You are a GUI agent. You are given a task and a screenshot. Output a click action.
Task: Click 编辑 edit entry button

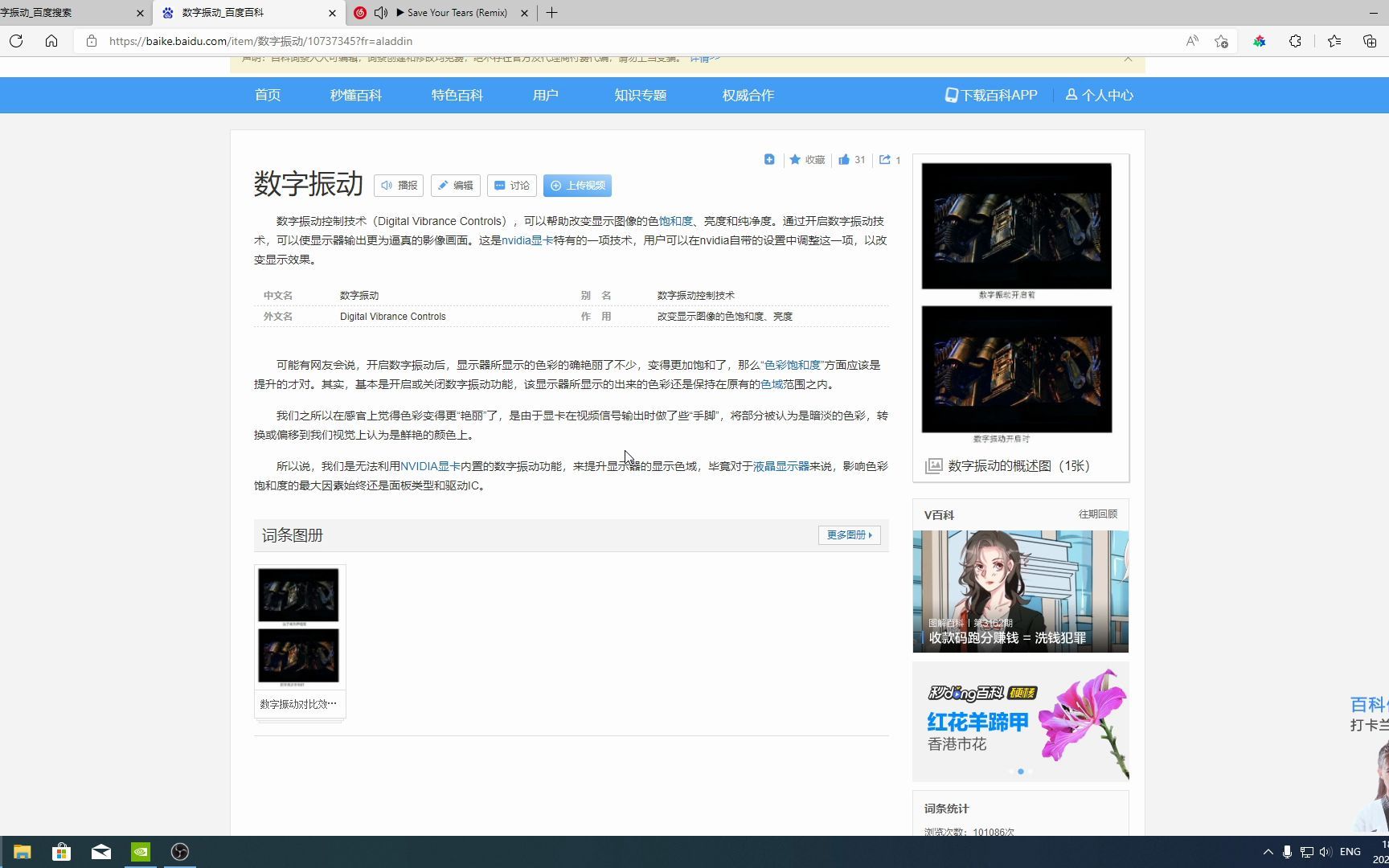(x=455, y=186)
